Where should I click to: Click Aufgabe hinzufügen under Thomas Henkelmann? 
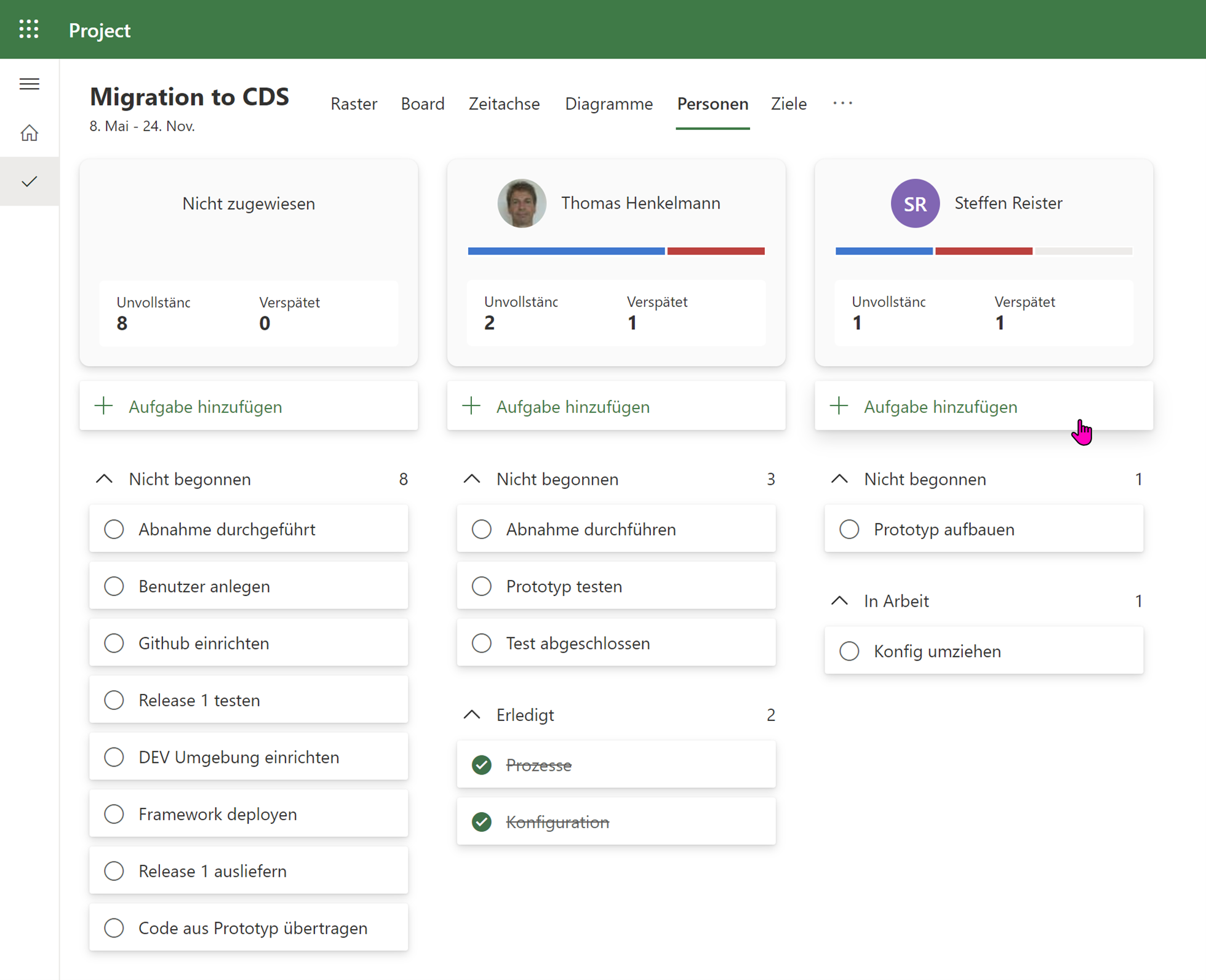pyautogui.click(x=572, y=407)
